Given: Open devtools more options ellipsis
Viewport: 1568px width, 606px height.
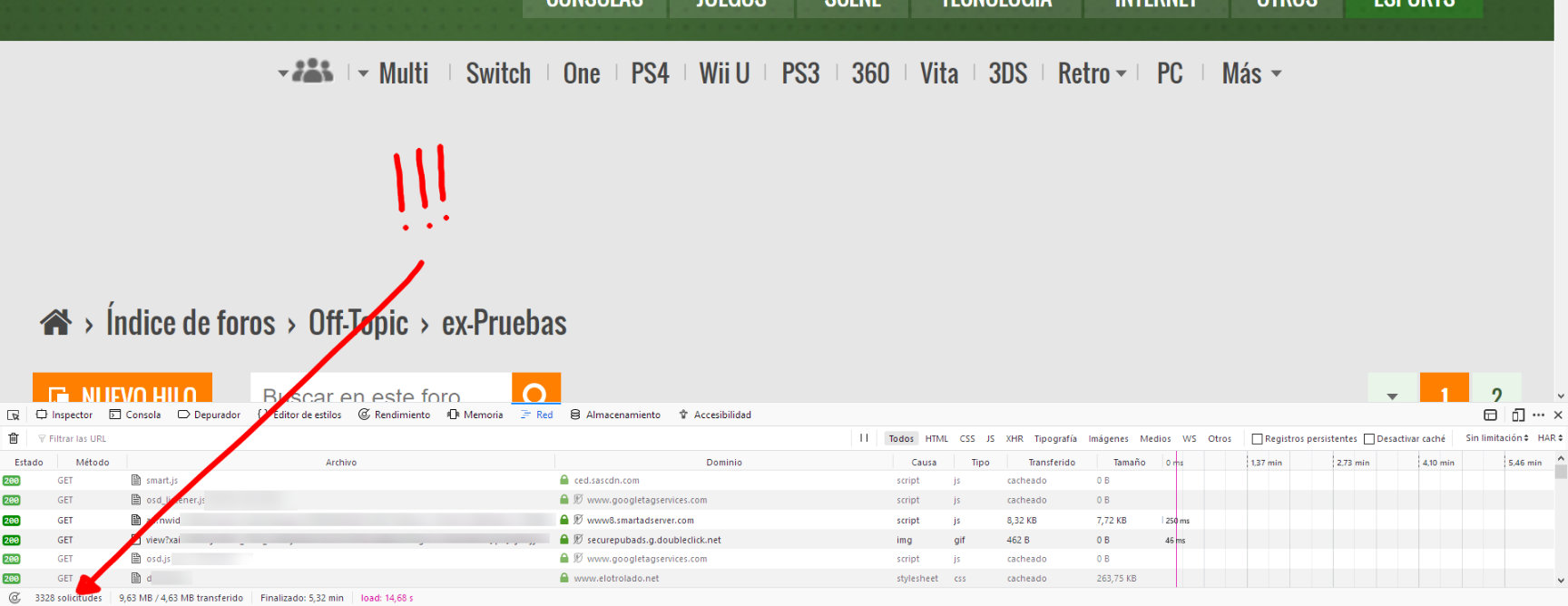Looking at the screenshot, I should click(1538, 415).
